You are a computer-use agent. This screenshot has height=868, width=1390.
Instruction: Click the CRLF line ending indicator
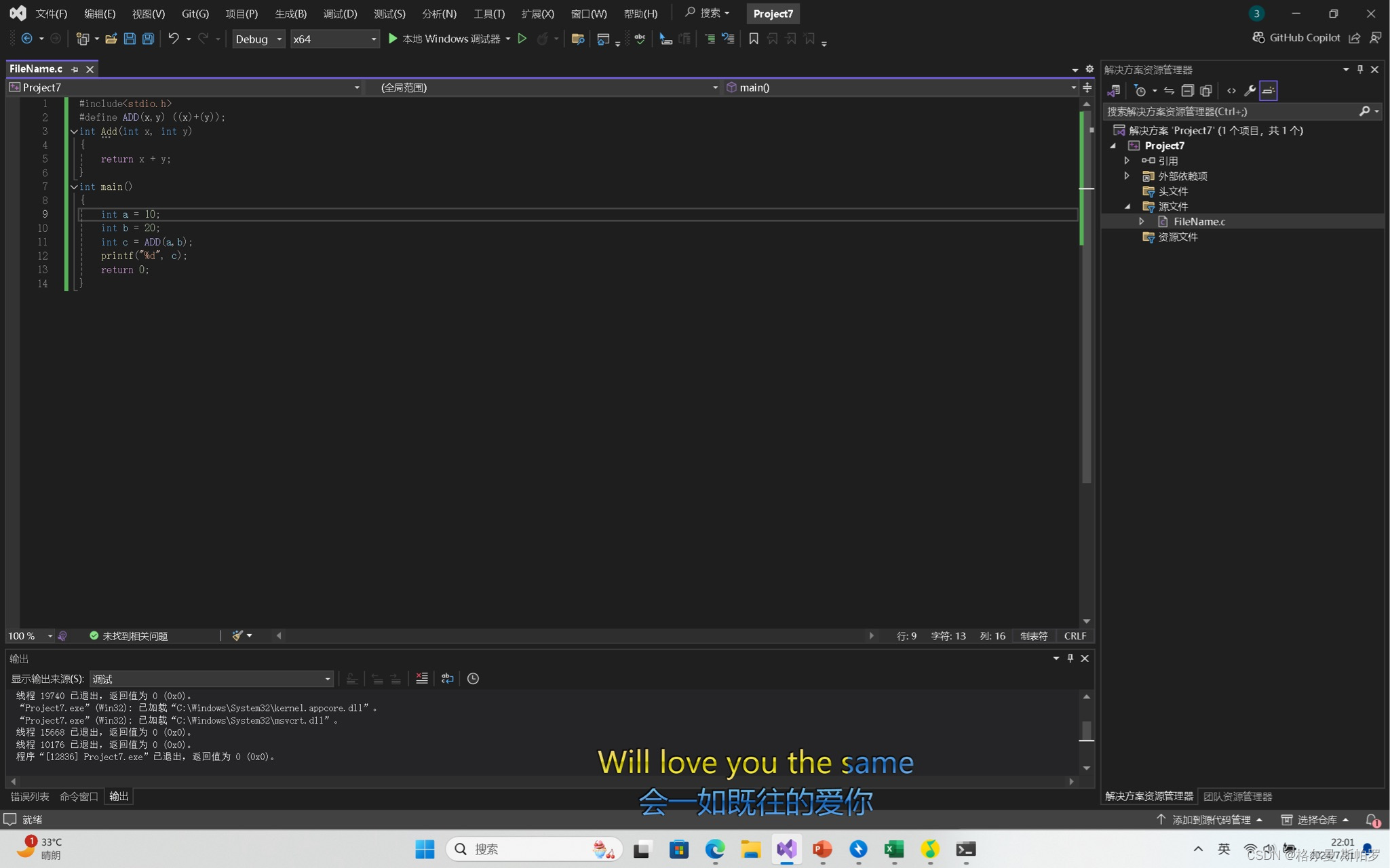pos(1075,635)
